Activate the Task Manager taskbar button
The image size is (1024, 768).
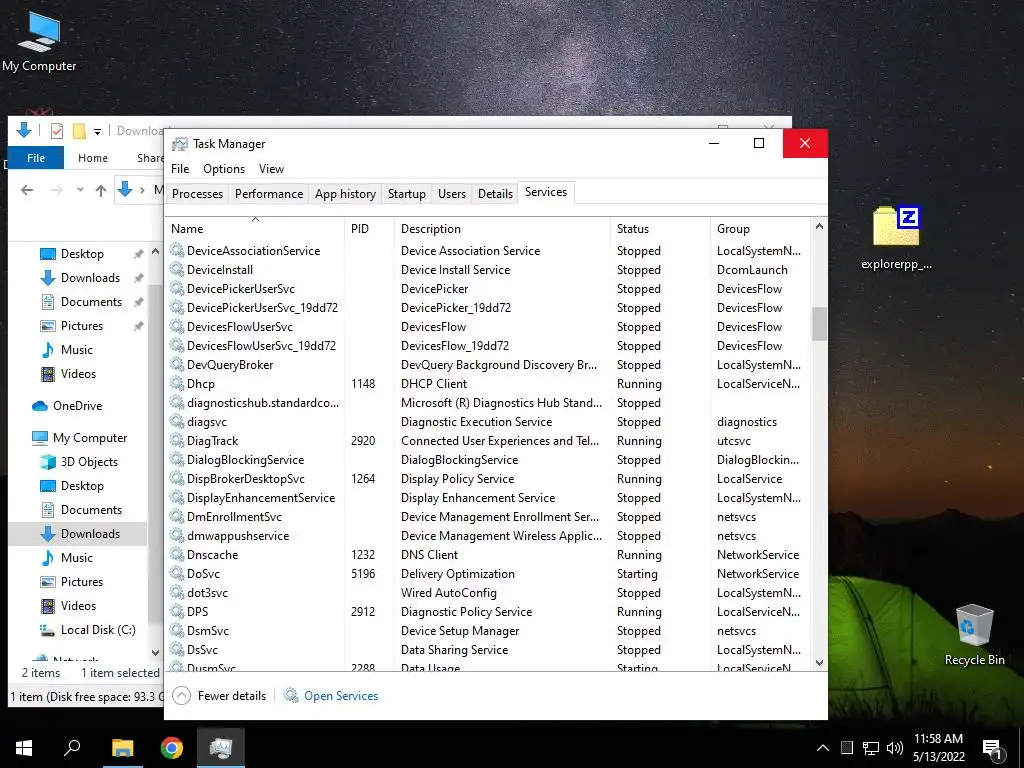[x=221, y=748]
